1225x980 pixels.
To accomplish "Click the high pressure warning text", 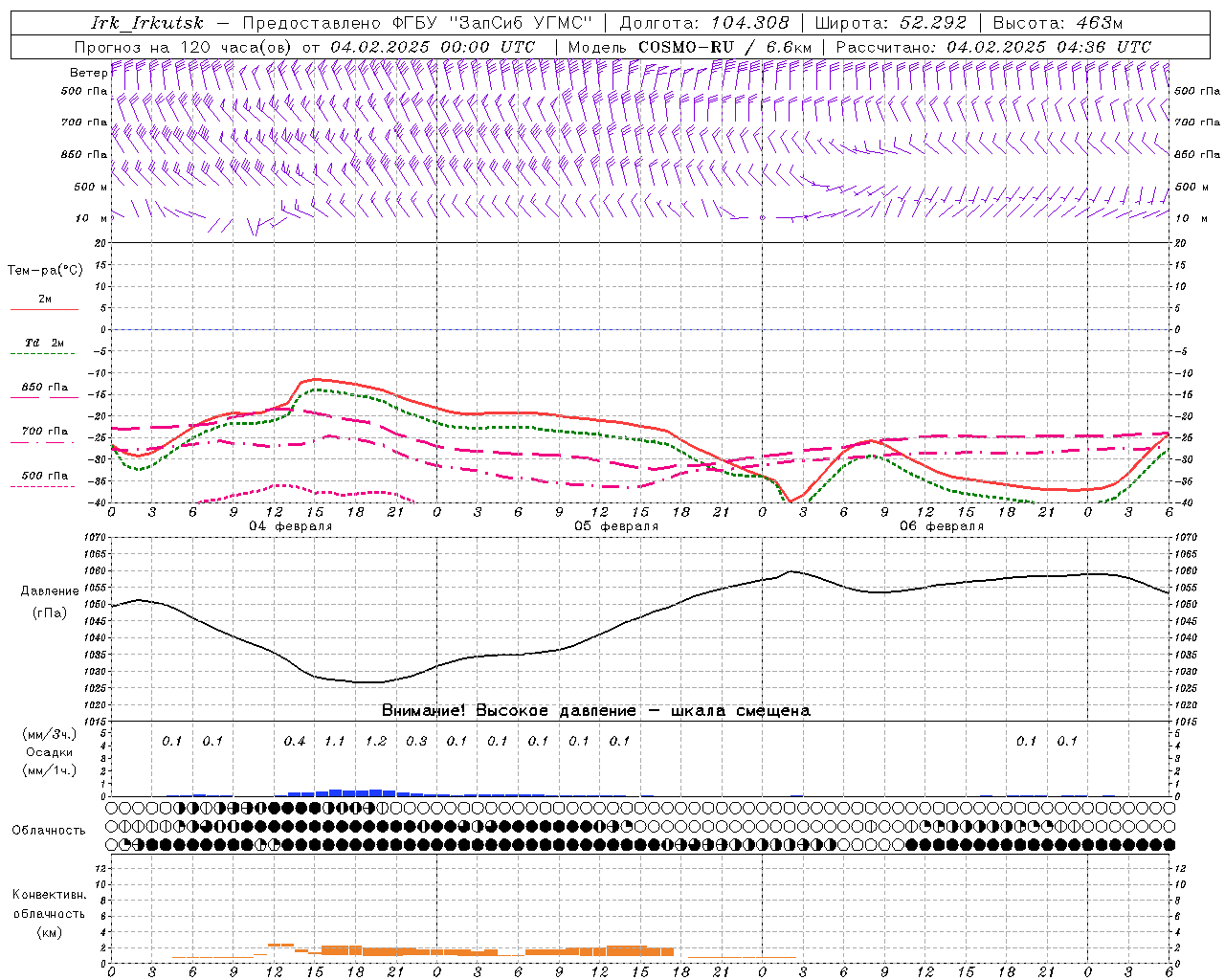I will (x=595, y=711).
